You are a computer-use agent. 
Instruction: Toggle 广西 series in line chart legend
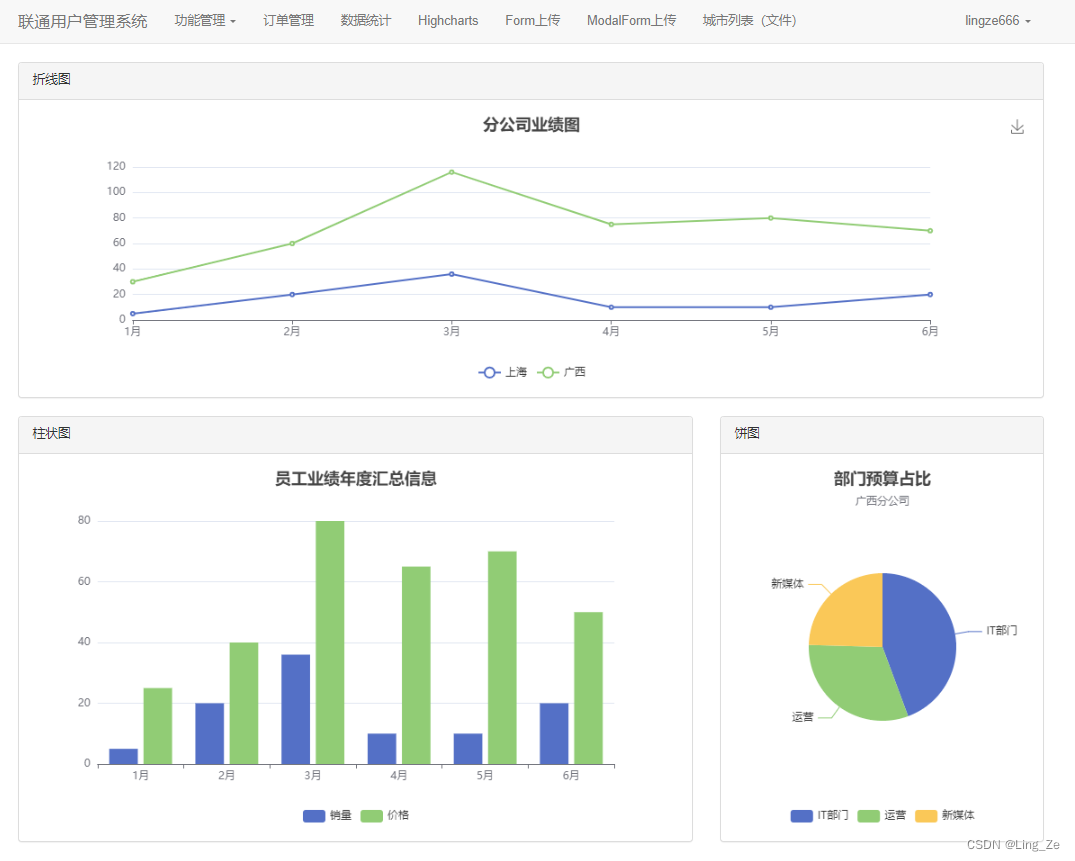click(561, 372)
